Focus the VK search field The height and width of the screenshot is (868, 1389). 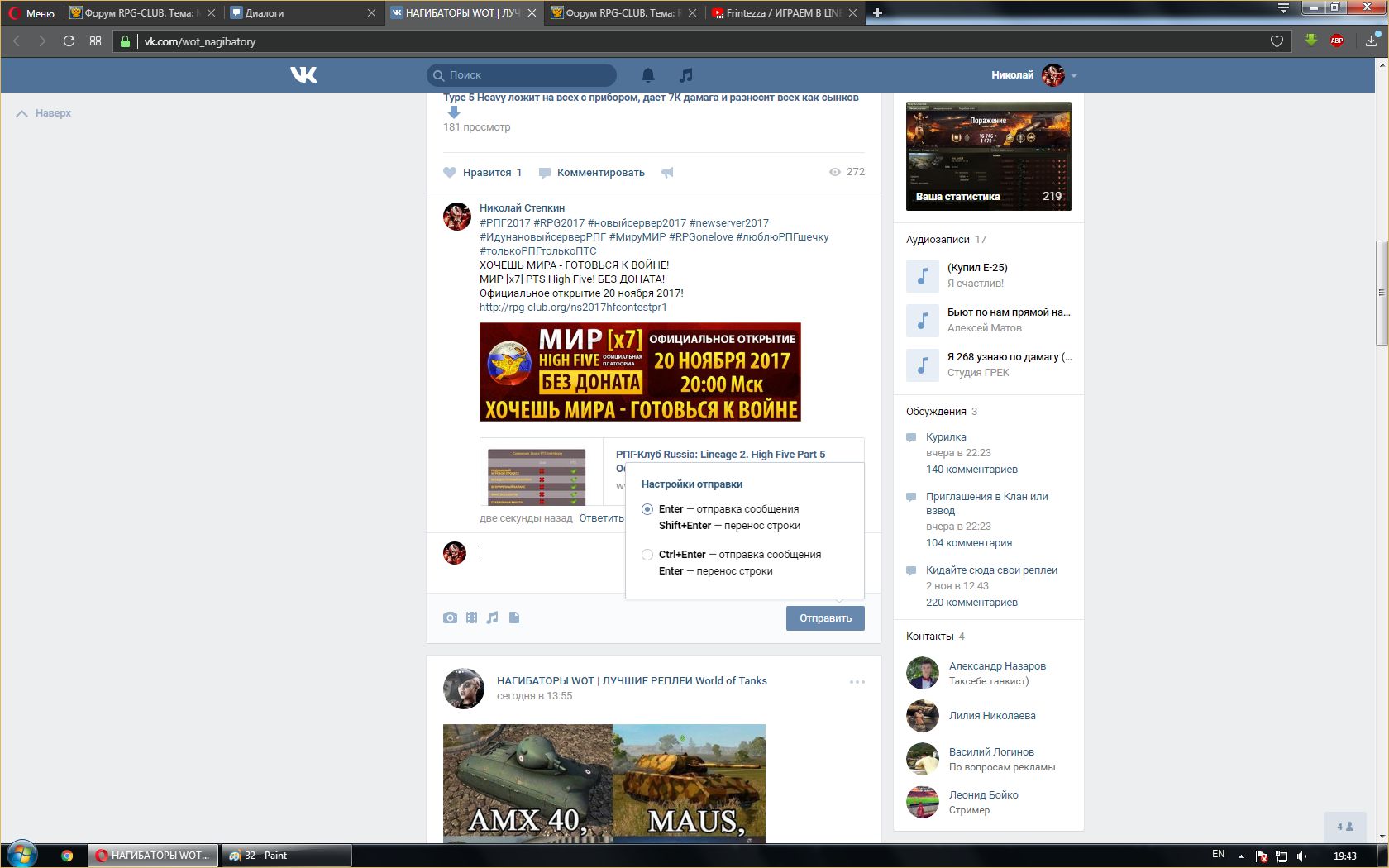coord(522,75)
